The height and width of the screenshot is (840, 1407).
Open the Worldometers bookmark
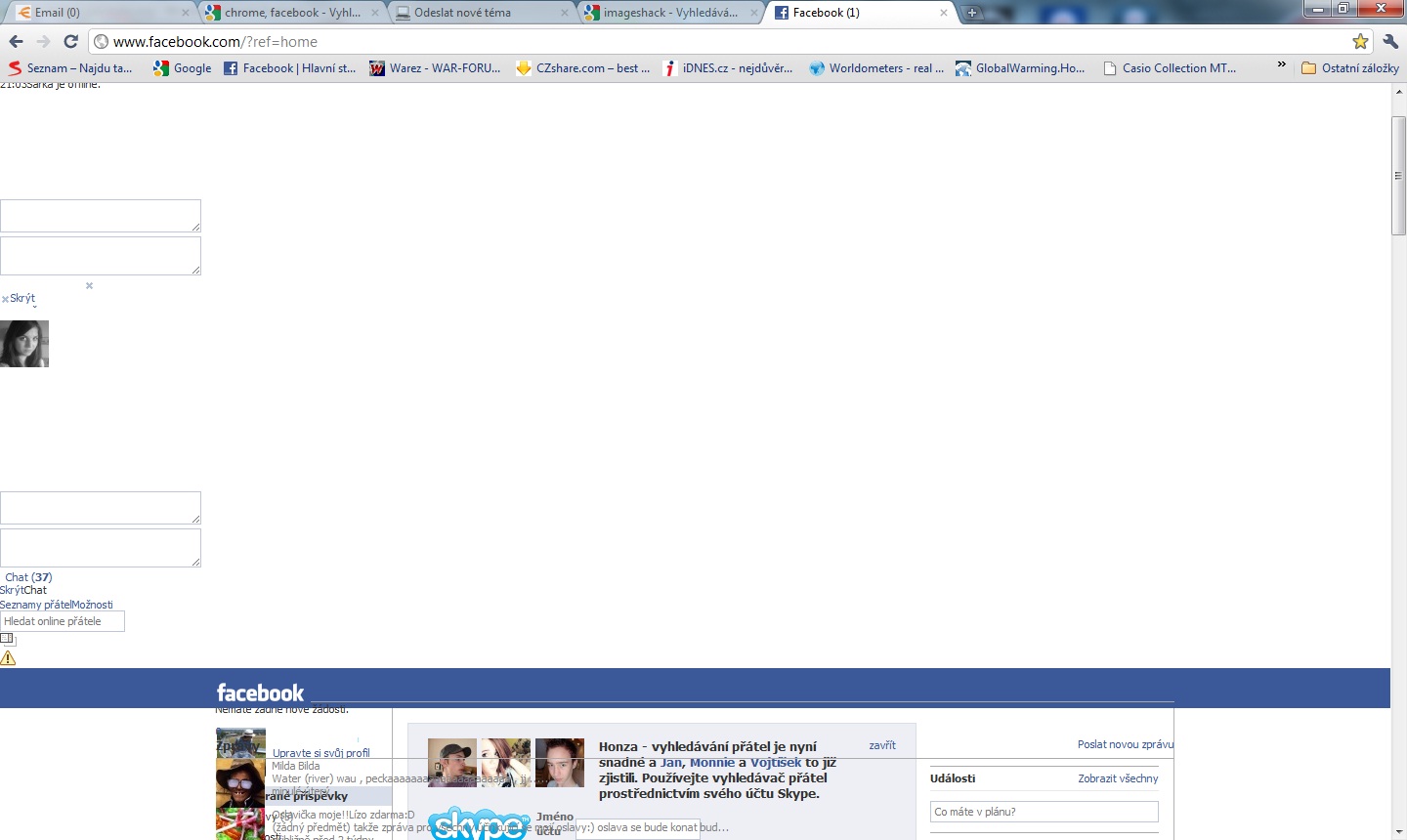(876, 68)
